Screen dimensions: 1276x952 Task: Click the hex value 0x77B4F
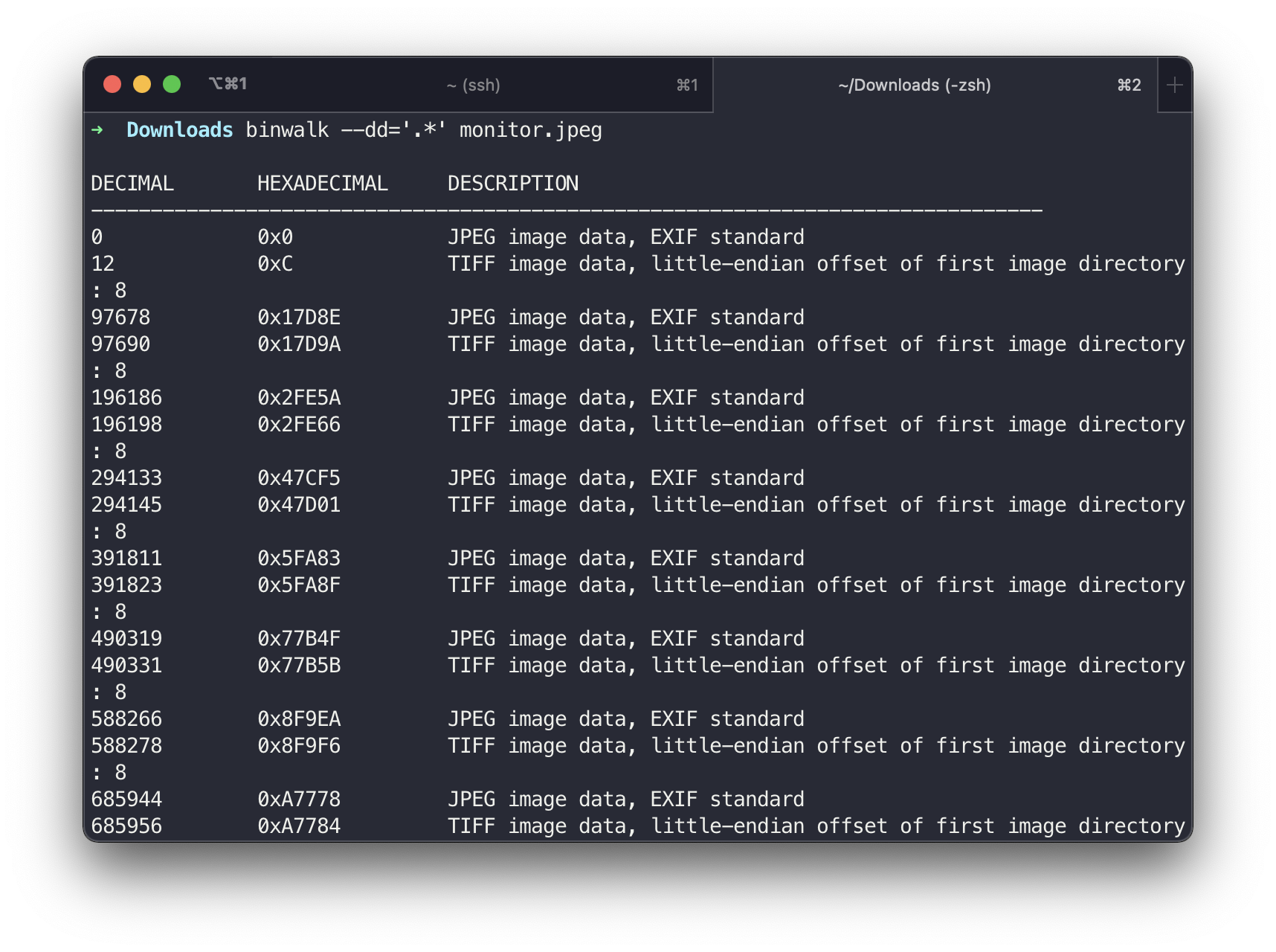pos(299,639)
